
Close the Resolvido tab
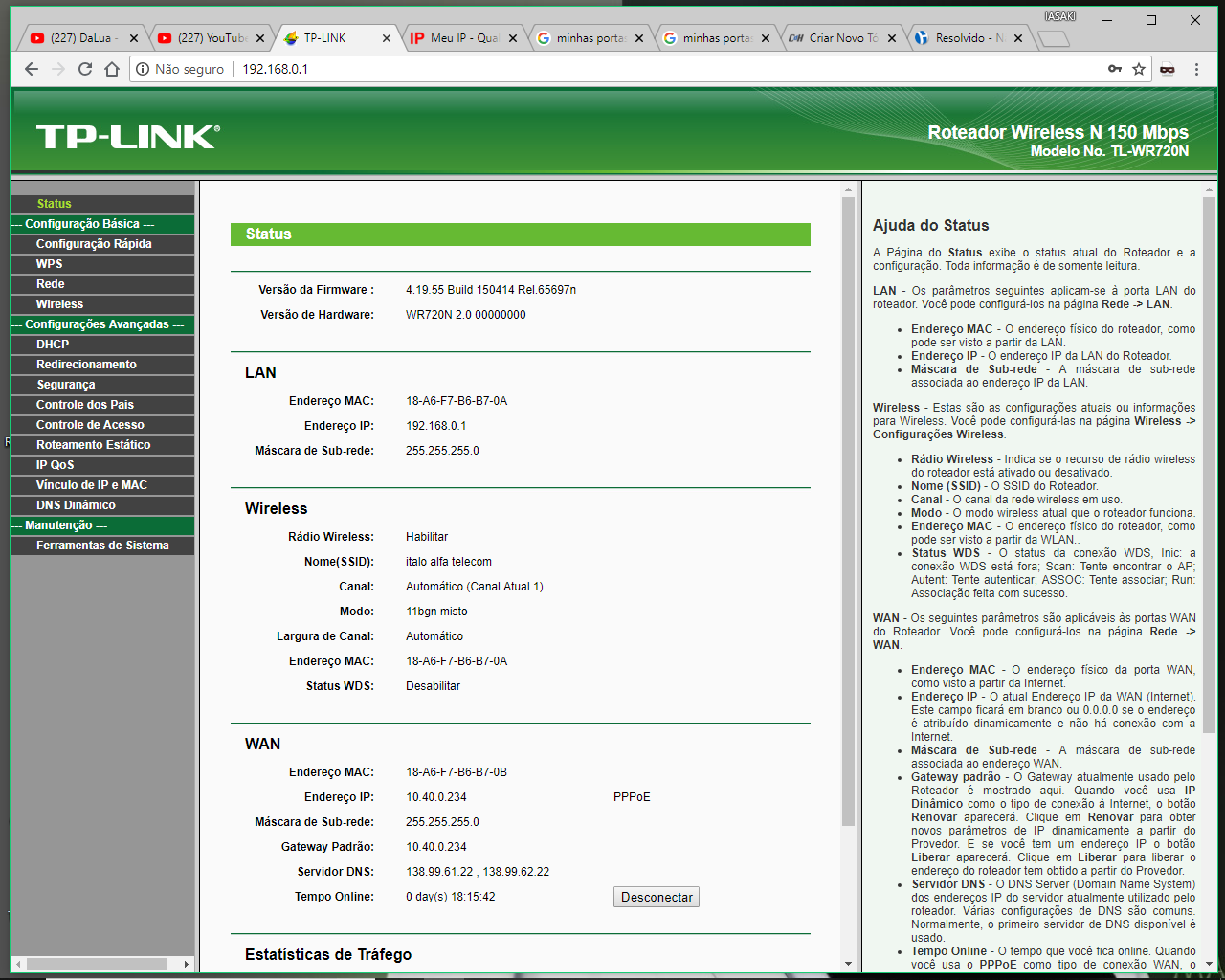click(1018, 38)
